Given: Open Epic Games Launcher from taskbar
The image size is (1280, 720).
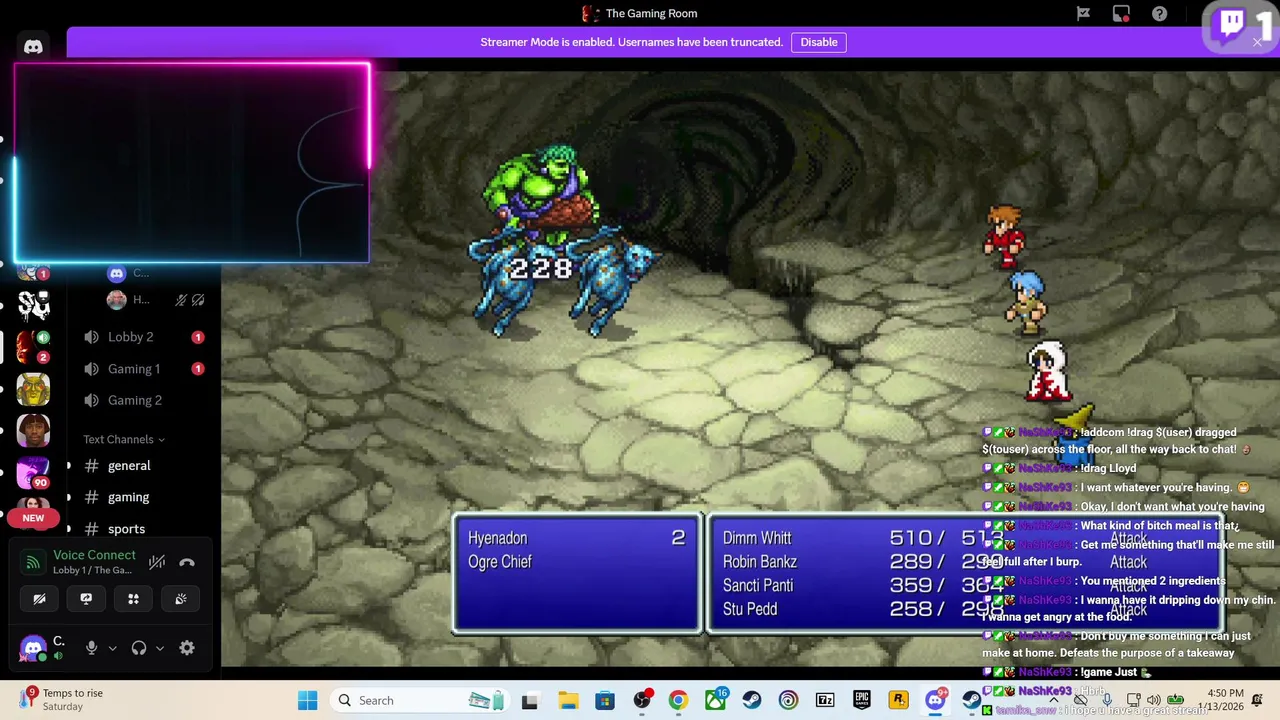Looking at the screenshot, I should pyautogui.click(x=862, y=700).
